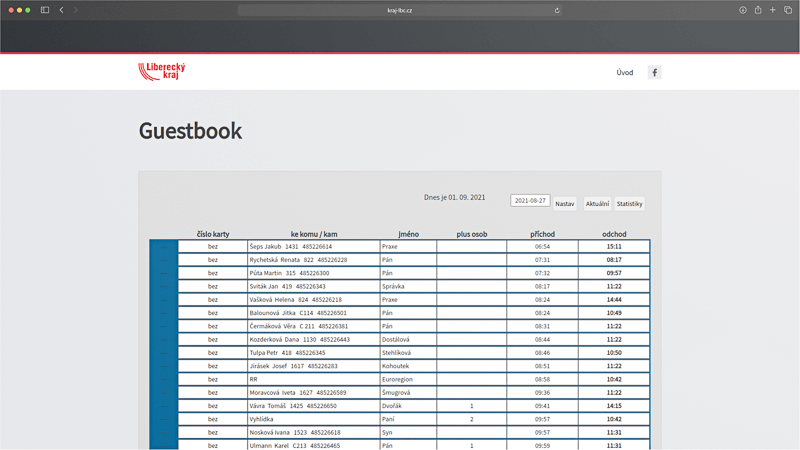Click the odchod column header

(x=614, y=234)
